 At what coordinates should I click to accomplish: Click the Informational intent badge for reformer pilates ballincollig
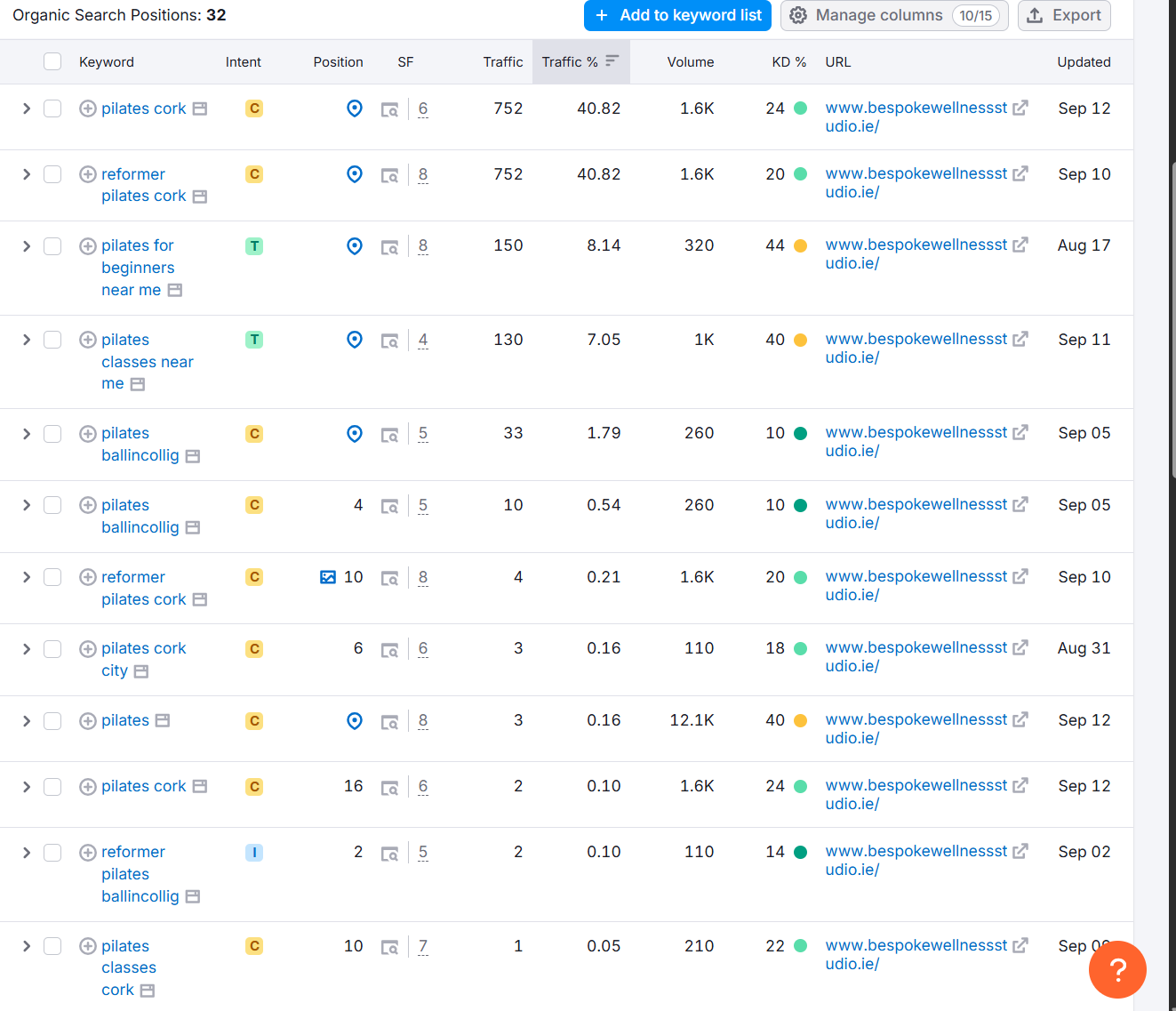(254, 853)
